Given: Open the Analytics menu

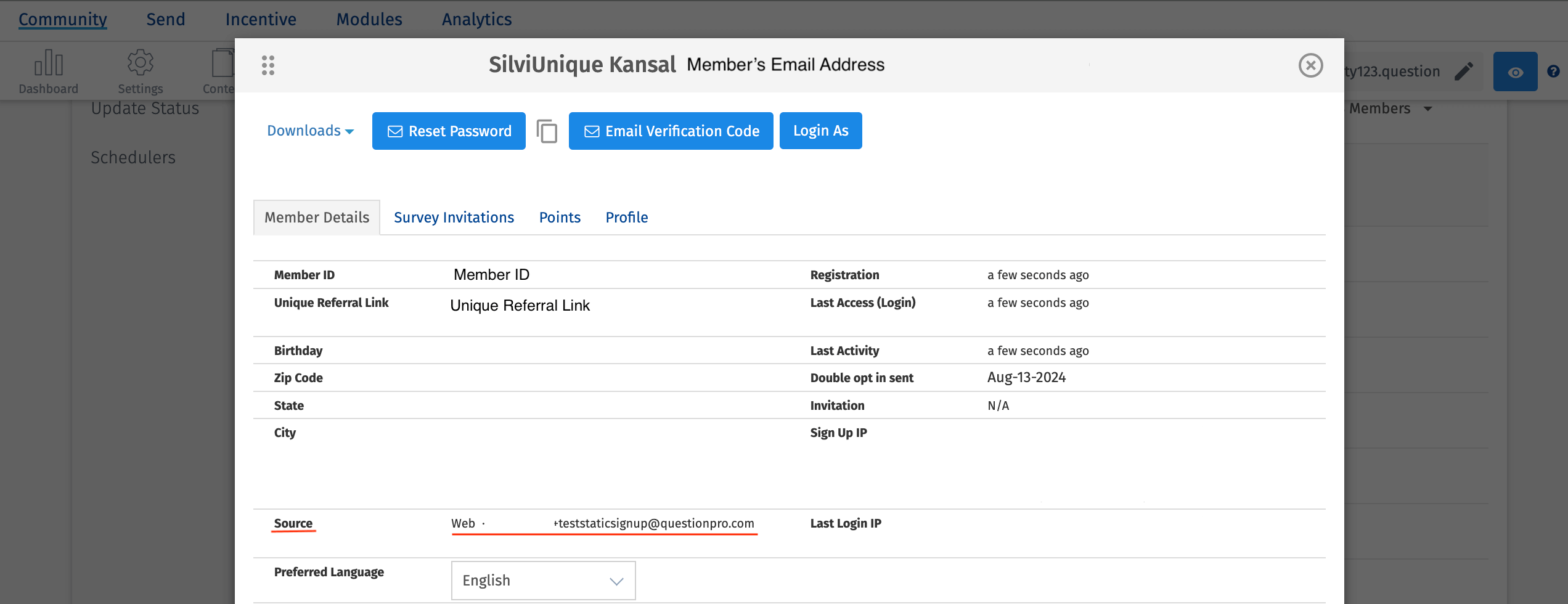Looking at the screenshot, I should 476,20.
